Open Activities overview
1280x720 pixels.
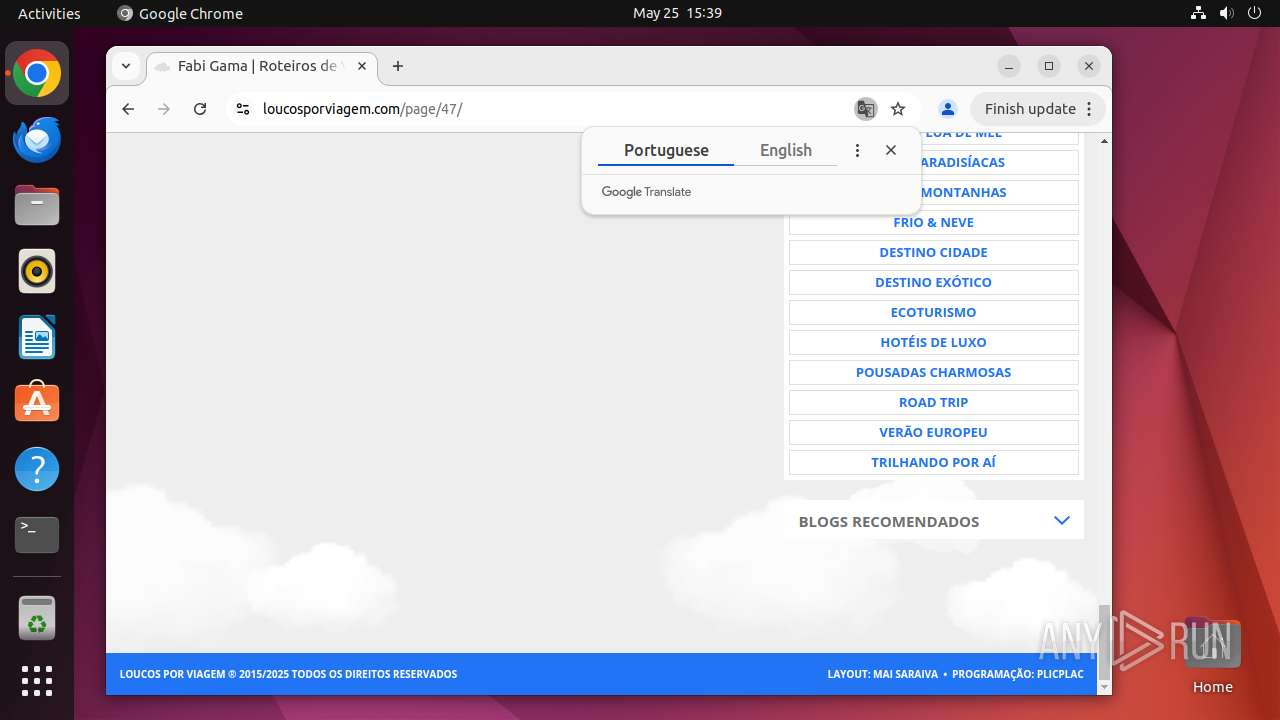(x=49, y=13)
